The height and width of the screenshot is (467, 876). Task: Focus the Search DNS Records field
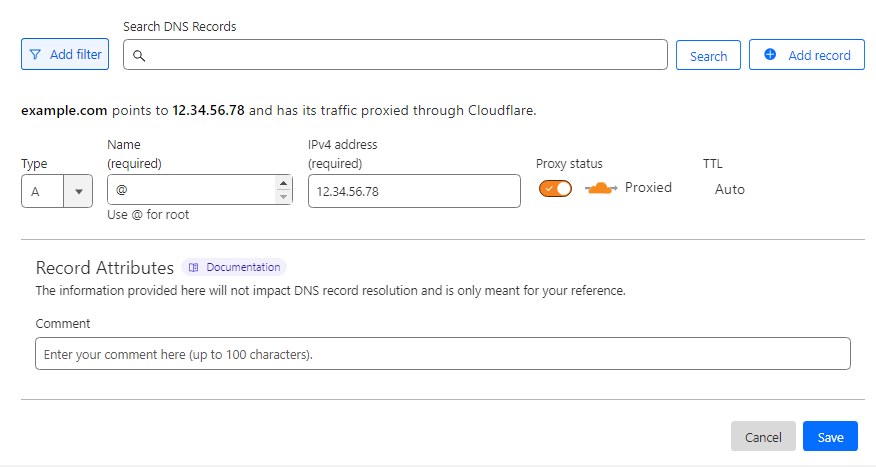[x=395, y=55]
